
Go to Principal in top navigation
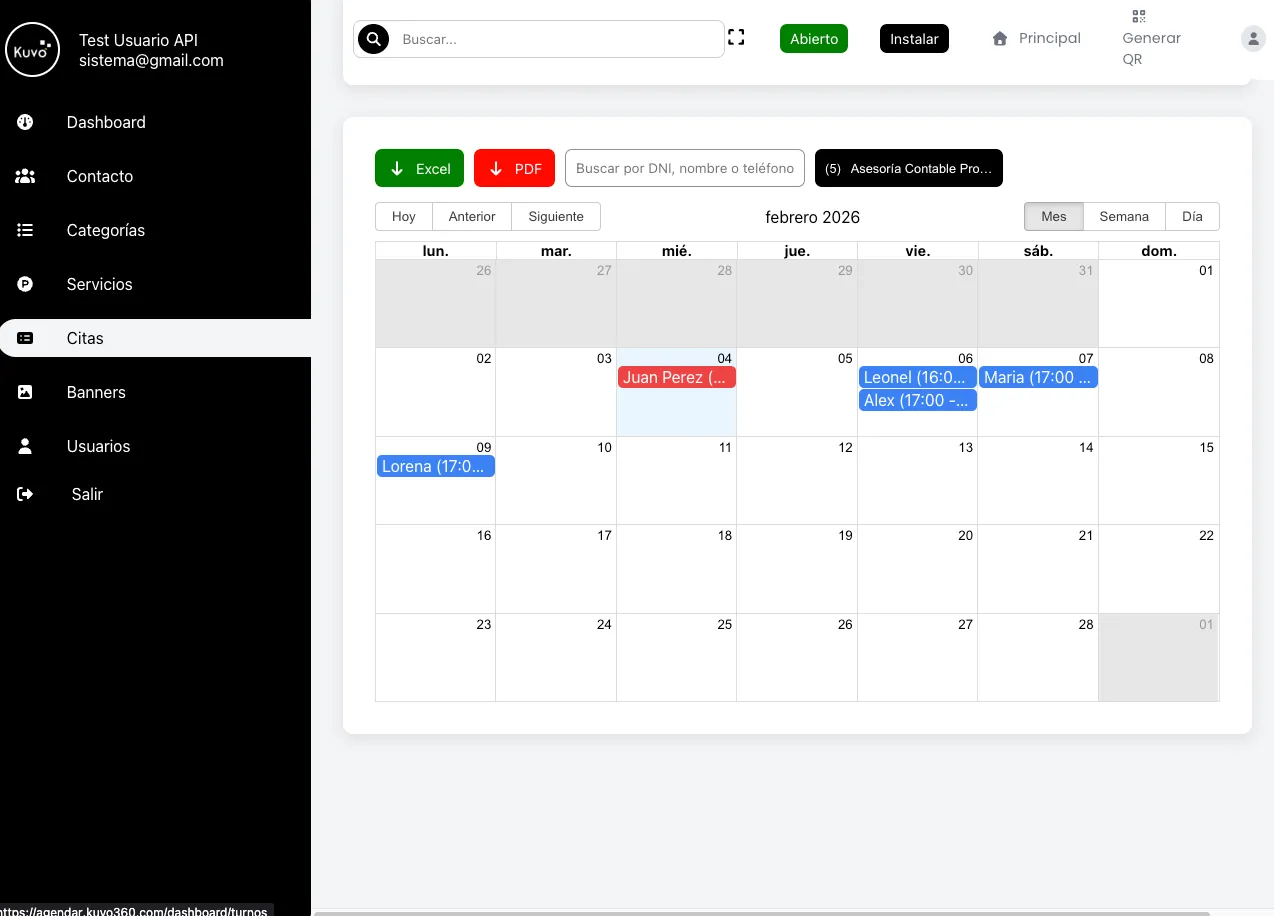[x=1037, y=39]
